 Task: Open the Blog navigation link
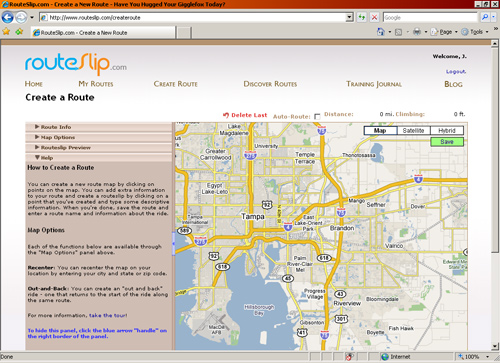click(453, 84)
